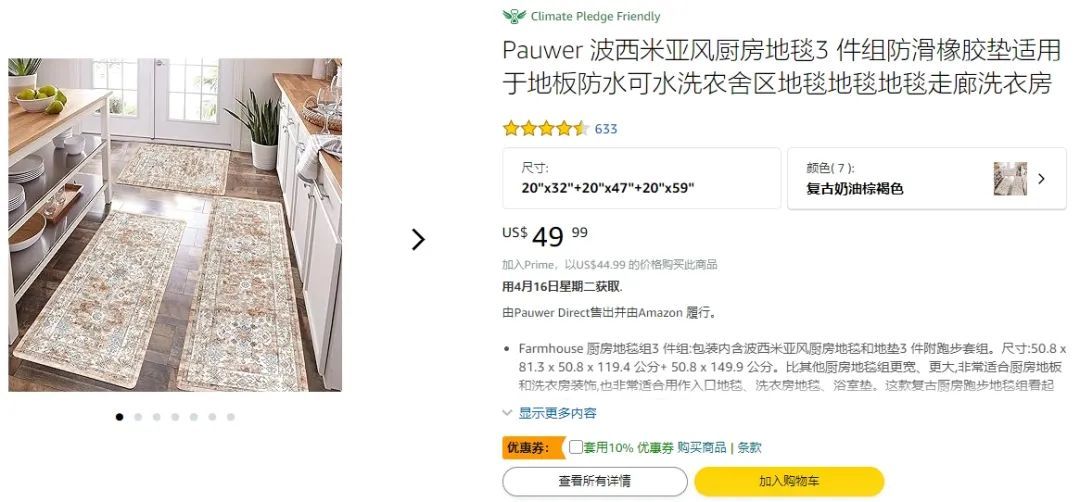Select the last carousel dot

231,417
